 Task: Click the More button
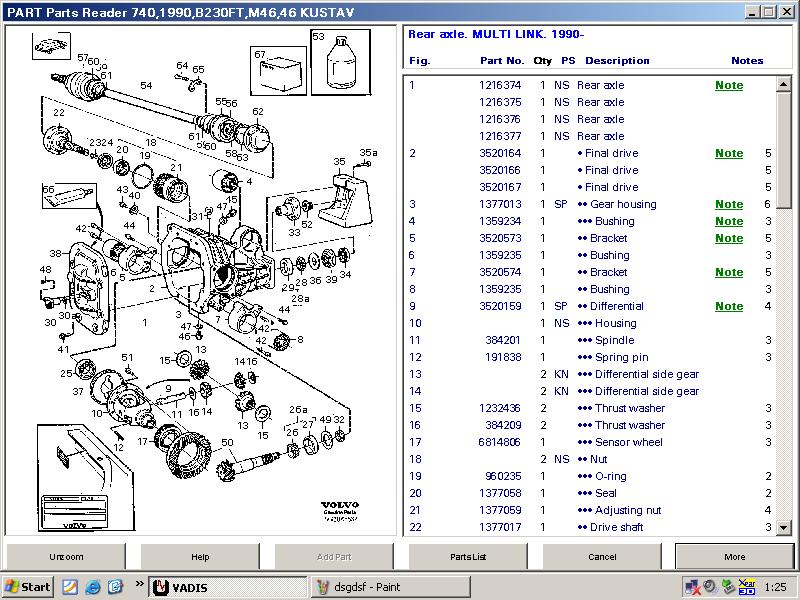coord(734,556)
